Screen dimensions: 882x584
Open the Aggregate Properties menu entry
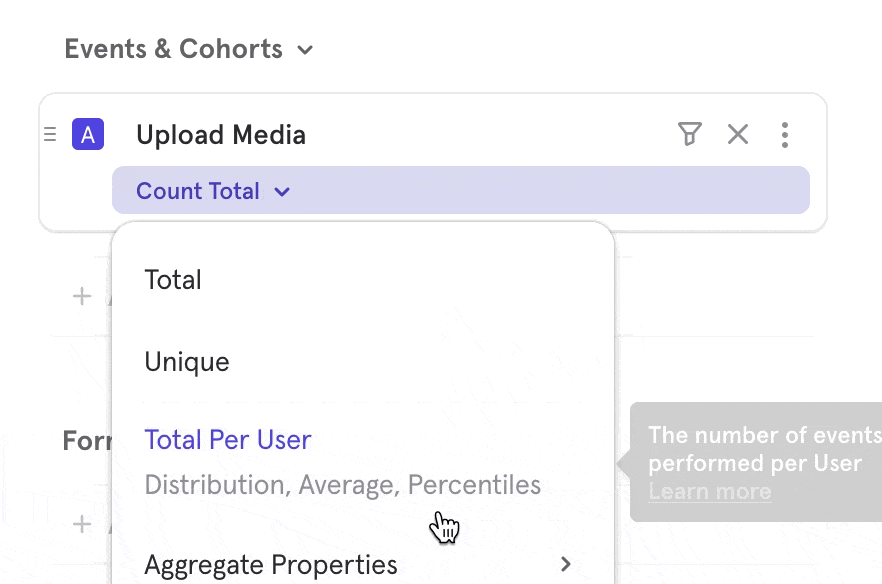pos(271,565)
